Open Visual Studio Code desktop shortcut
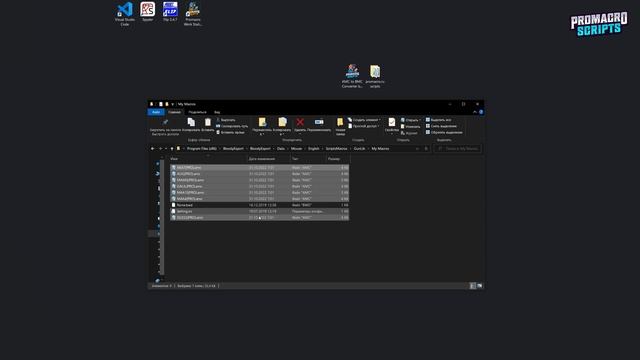640x360 pixels. tap(125, 13)
